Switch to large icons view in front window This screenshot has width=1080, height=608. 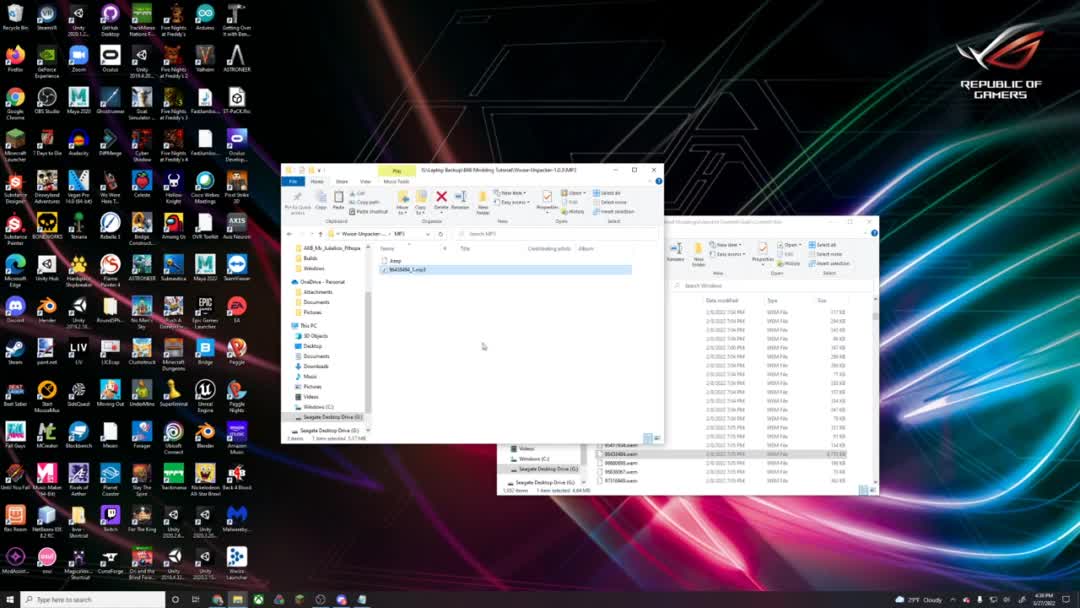[x=656, y=438]
